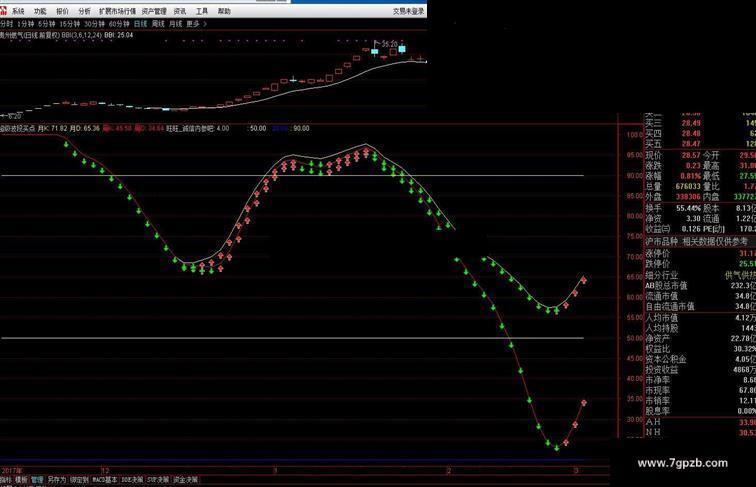Viewport: 756px width, 487px height.
Task: Open the 分析 menu
Action: tap(84, 11)
